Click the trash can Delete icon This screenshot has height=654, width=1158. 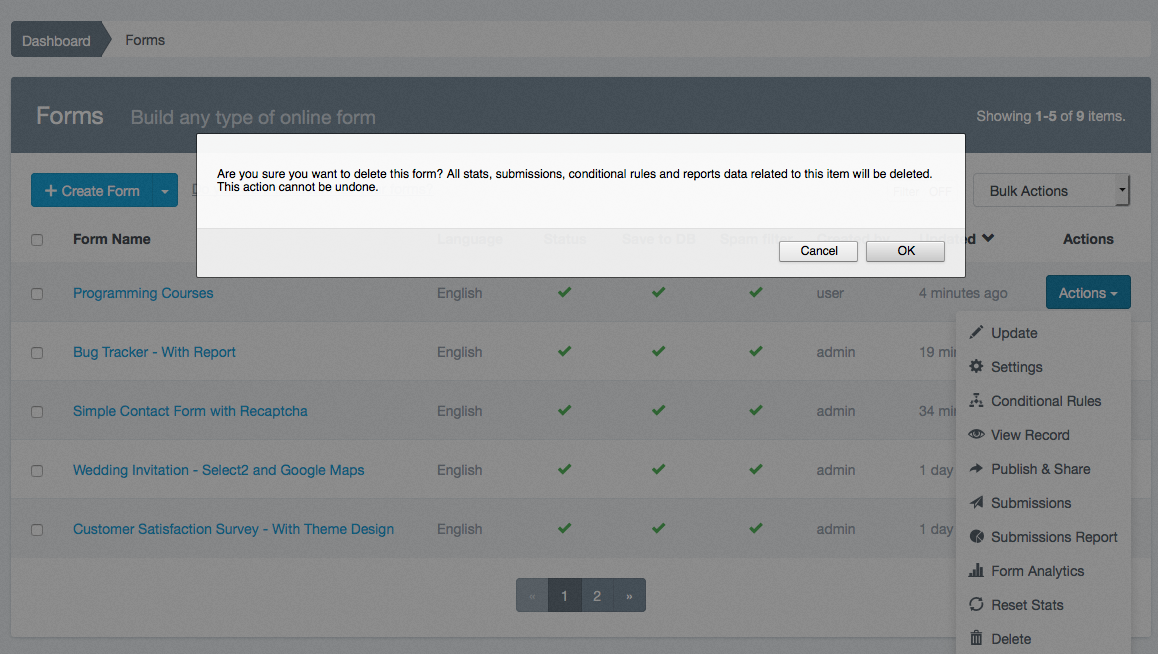[x=976, y=639]
